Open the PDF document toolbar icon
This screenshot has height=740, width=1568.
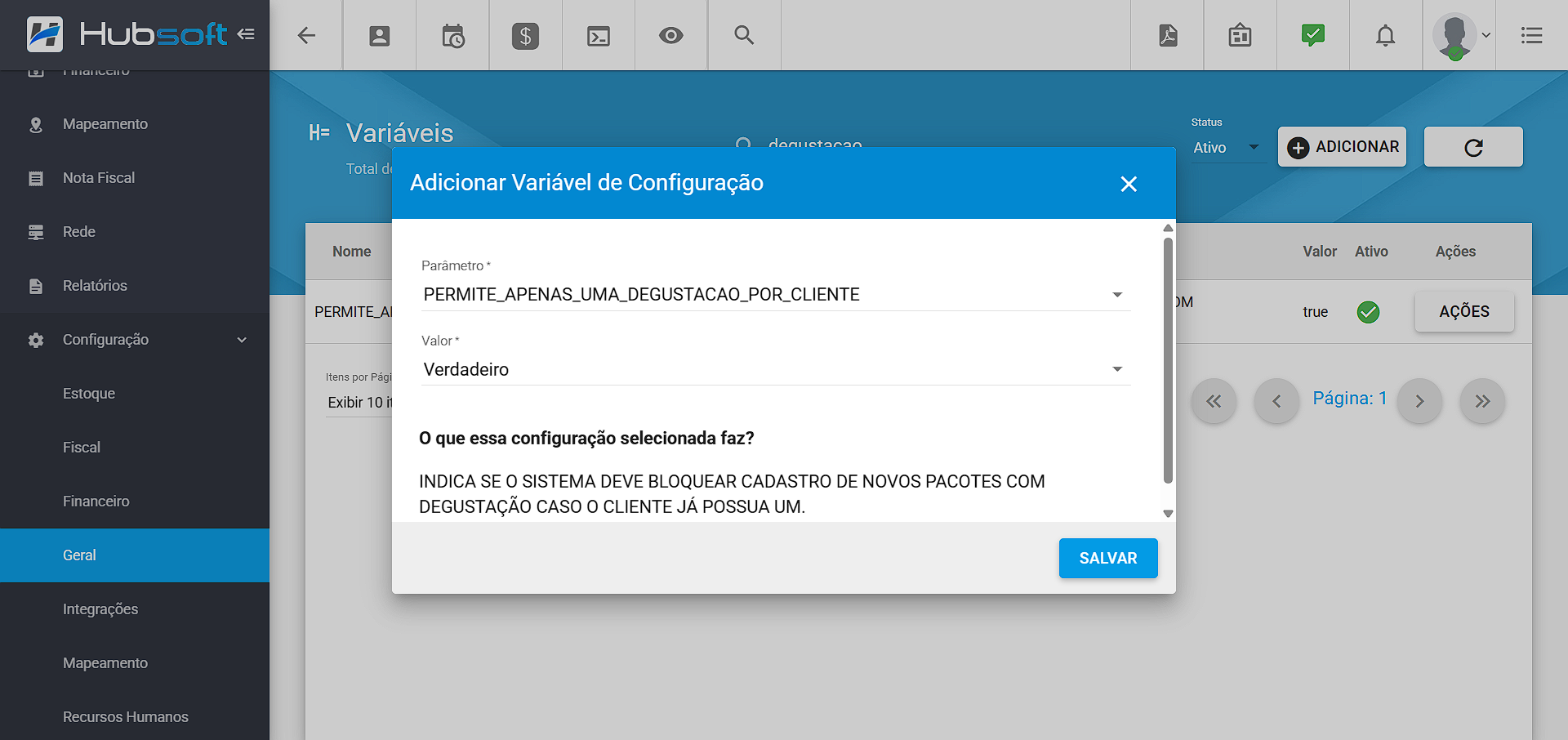point(1168,35)
